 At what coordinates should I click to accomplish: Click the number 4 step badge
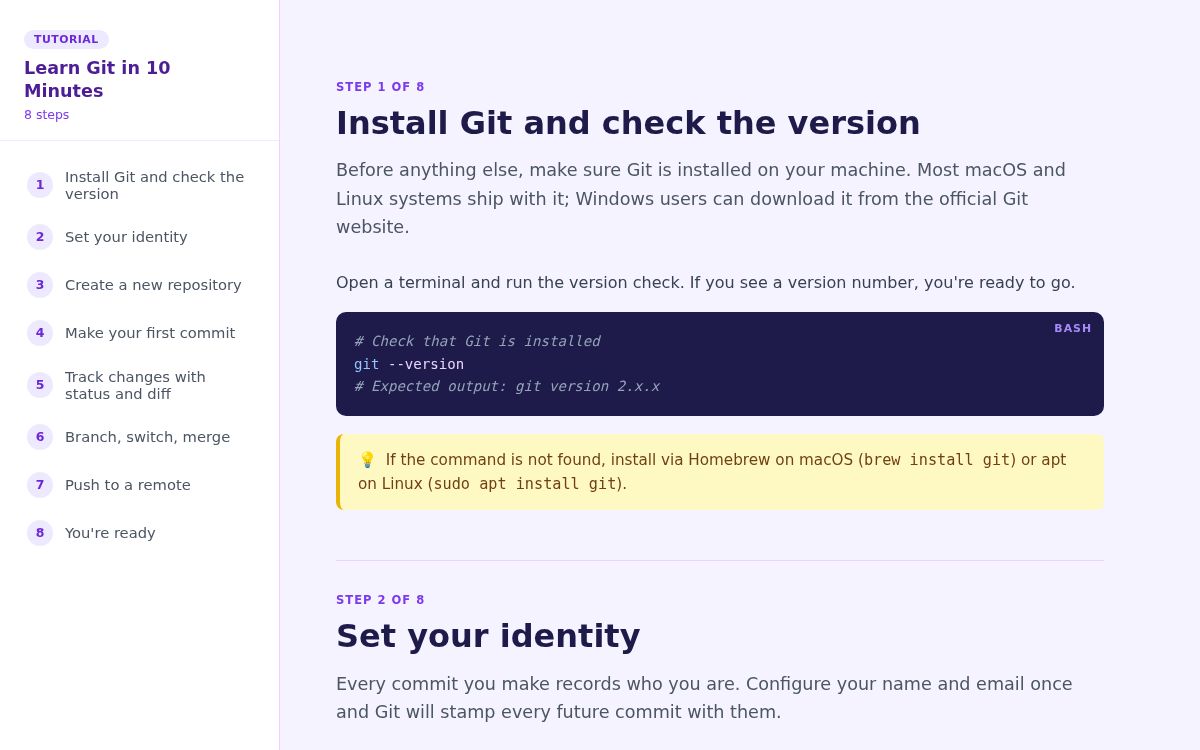click(x=40, y=333)
